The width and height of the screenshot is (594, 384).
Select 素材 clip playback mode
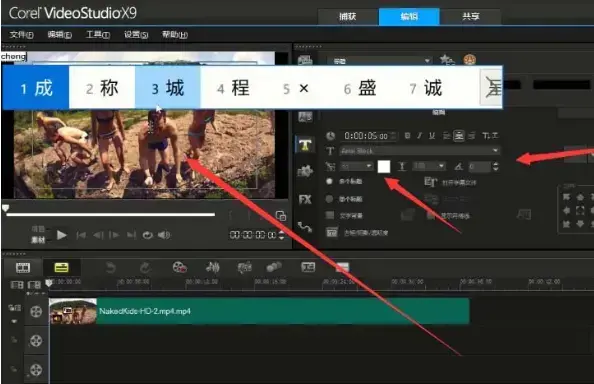(x=38, y=240)
